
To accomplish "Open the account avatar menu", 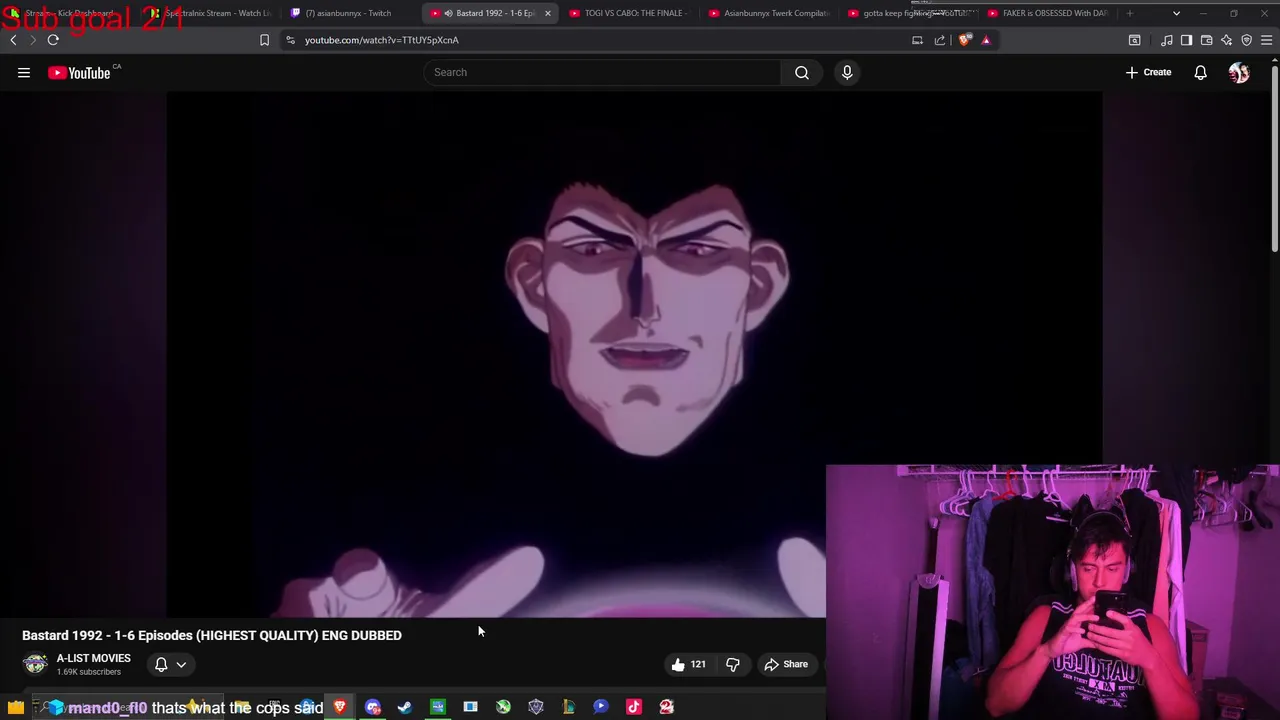I will [1239, 72].
